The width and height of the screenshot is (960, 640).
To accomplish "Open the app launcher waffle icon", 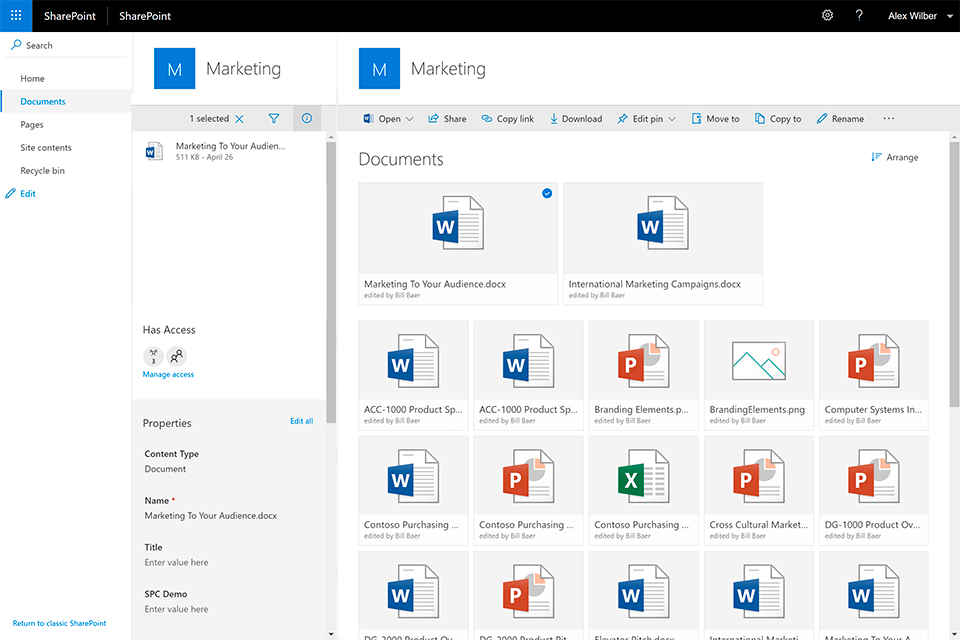I will tap(16, 15).
